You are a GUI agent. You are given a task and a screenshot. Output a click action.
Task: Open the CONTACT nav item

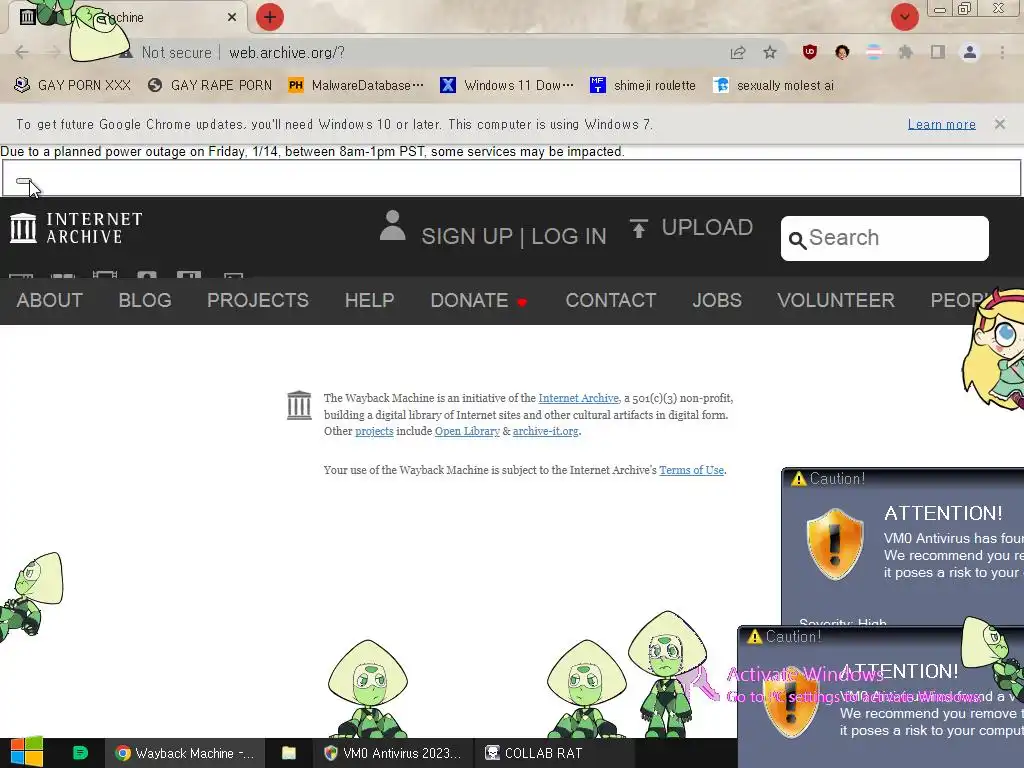pyautogui.click(x=611, y=300)
